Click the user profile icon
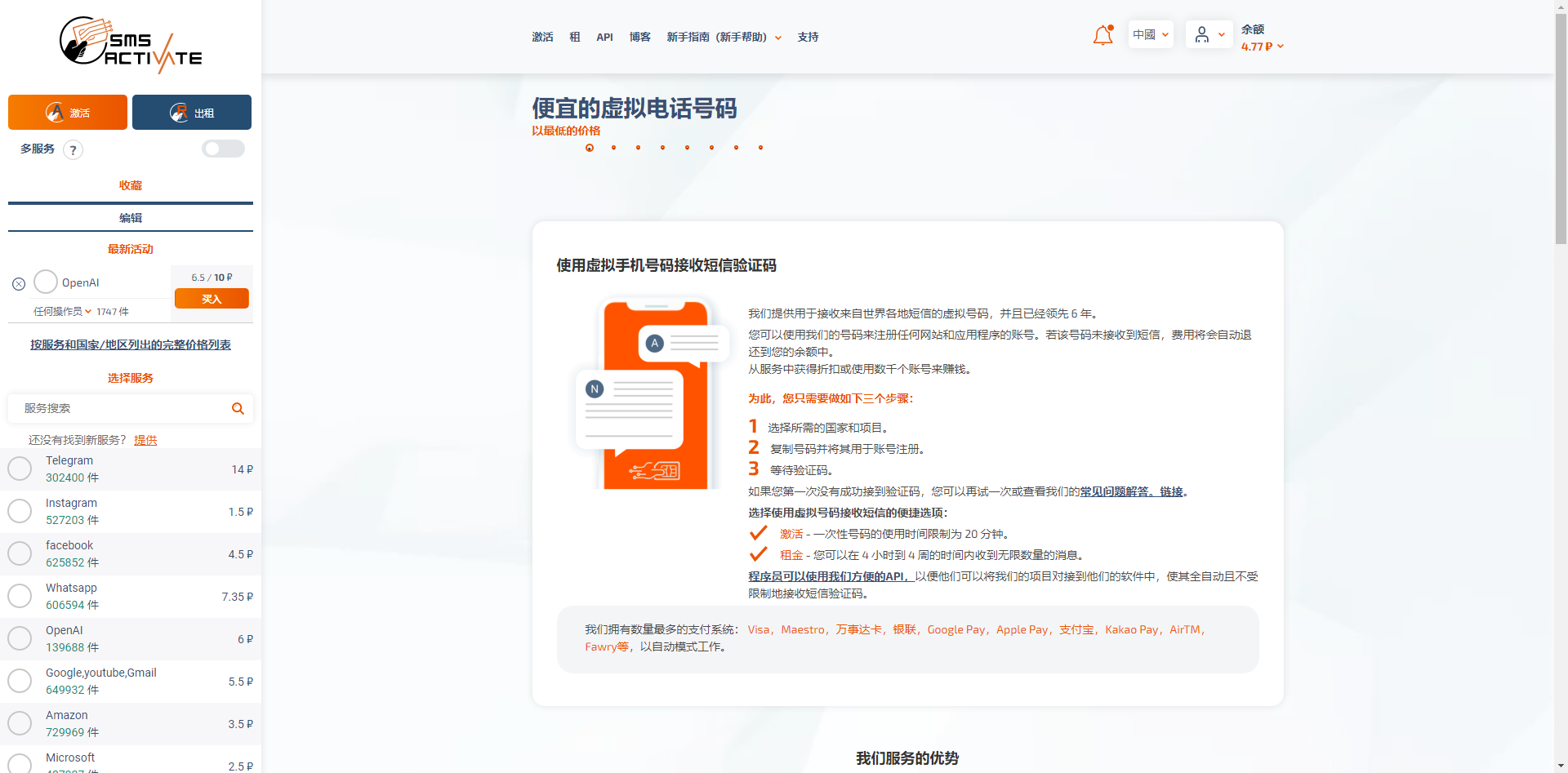This screenshot has width=1568, height=773. [1201, 34]
